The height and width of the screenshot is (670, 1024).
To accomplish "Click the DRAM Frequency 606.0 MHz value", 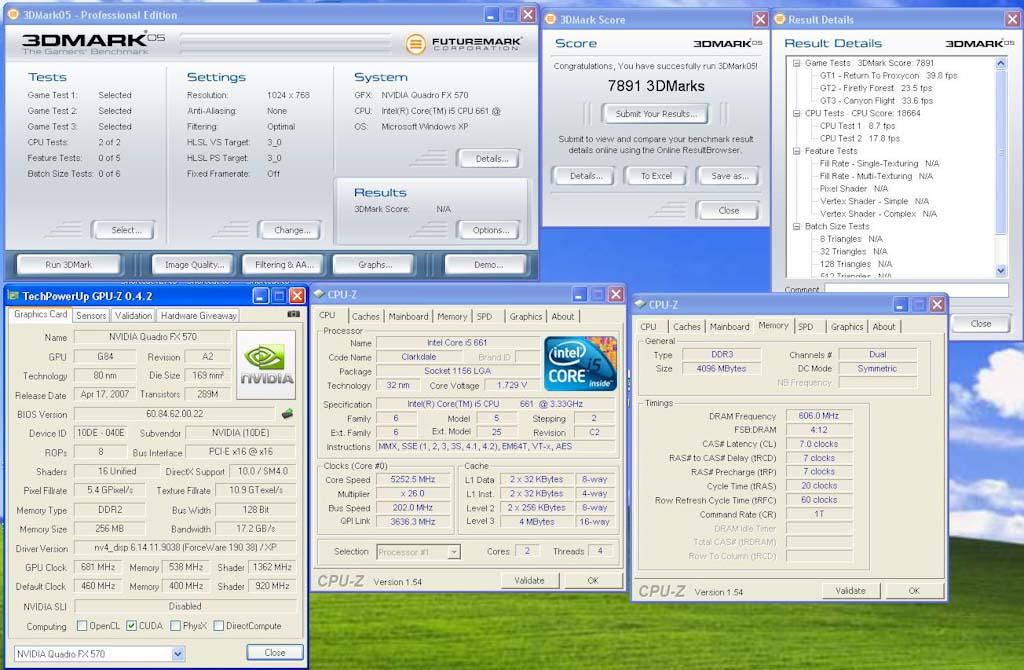I will click(x=819, y=415).
